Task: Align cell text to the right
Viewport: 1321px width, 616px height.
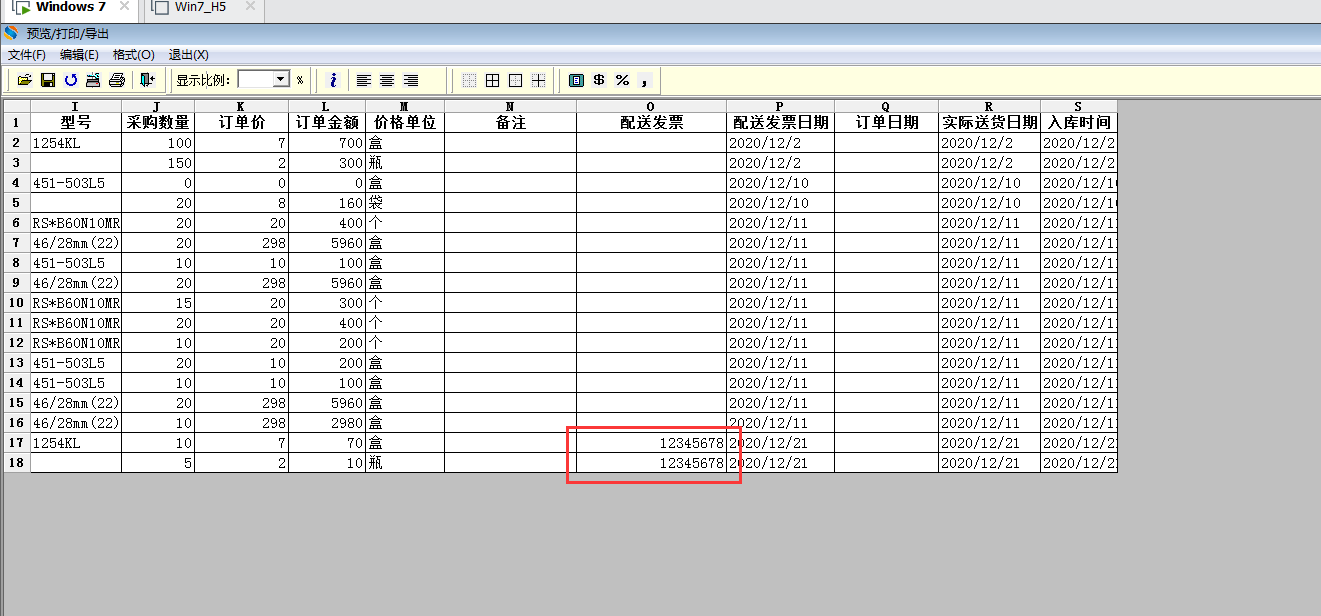Action: (x=410, y=80)
